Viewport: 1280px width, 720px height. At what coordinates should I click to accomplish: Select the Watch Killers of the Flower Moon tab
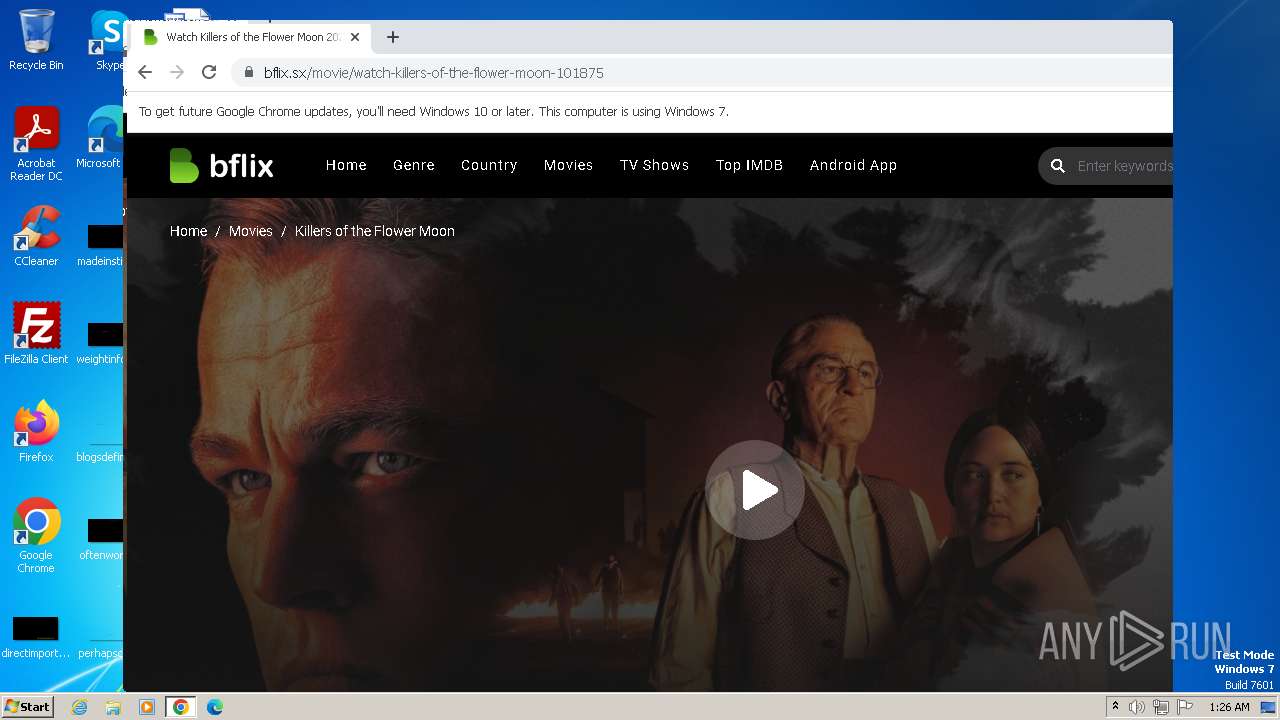[252, 37]
